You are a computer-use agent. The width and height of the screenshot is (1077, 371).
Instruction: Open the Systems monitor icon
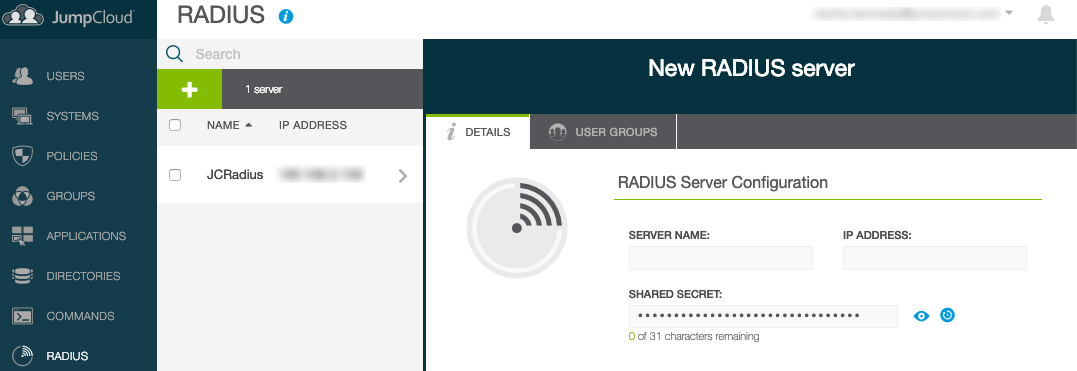[23, 116]
